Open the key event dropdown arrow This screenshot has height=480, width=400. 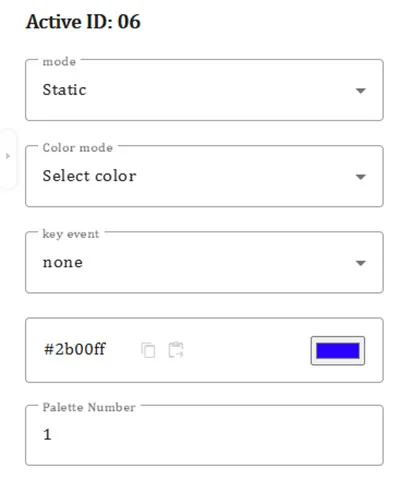(361, 263)
